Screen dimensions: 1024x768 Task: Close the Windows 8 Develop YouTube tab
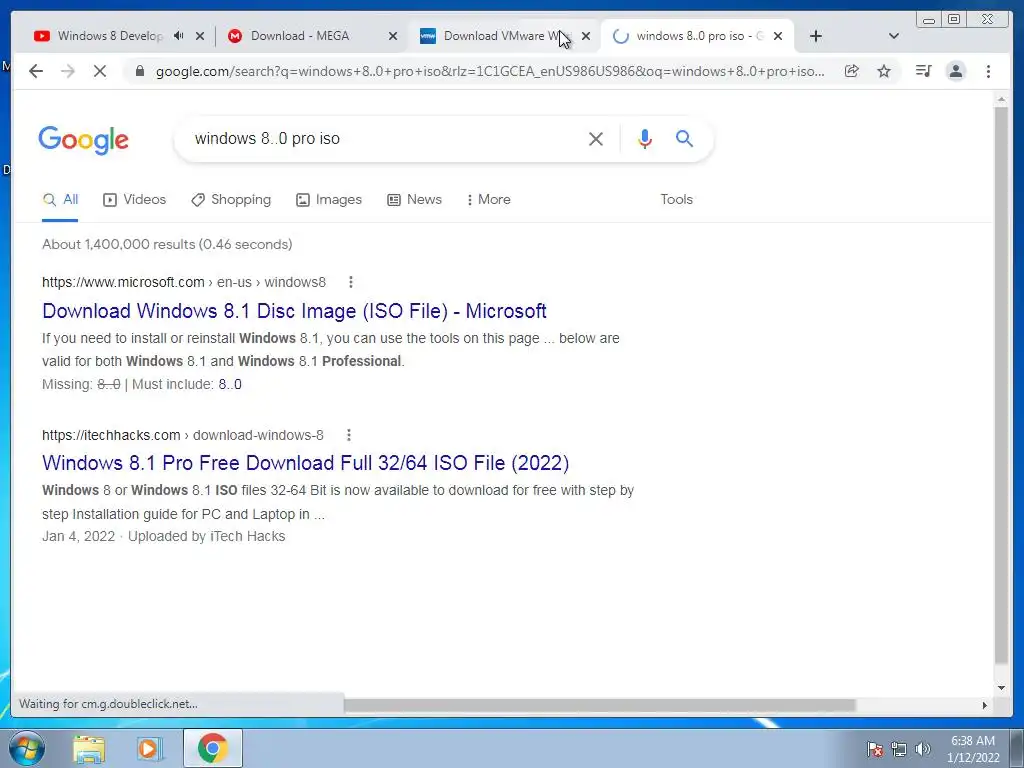[x=200, y=37]
